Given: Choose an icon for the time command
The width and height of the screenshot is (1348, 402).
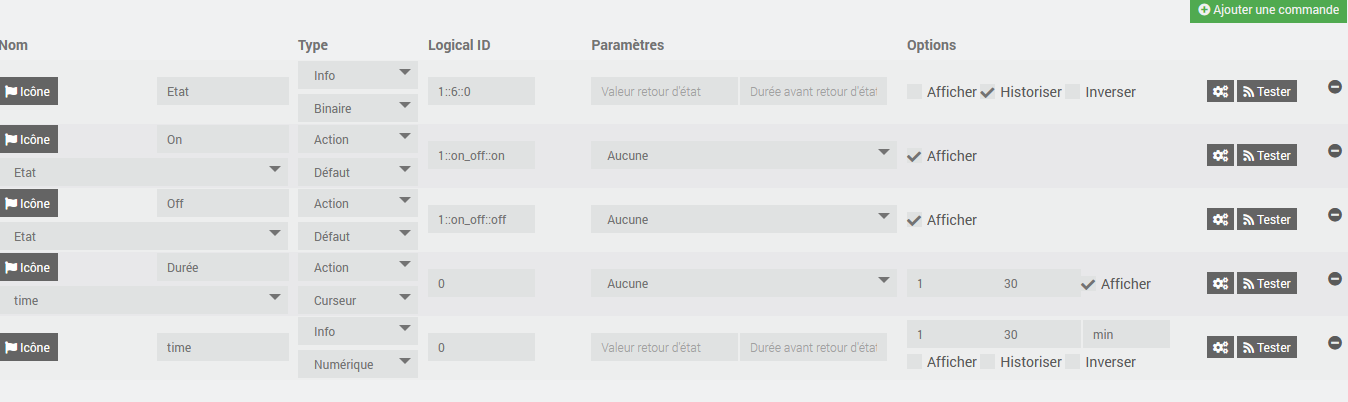Looking at the screenshot, I should [x=28, y=347].
